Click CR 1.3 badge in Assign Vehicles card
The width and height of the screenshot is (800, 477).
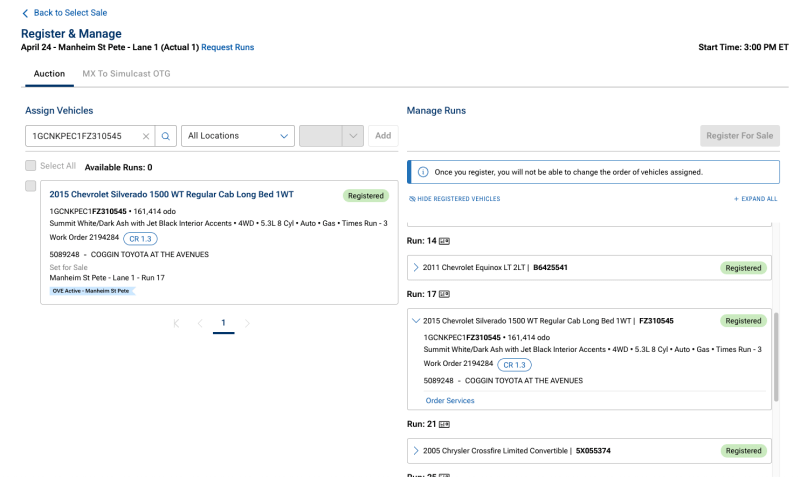140,239
